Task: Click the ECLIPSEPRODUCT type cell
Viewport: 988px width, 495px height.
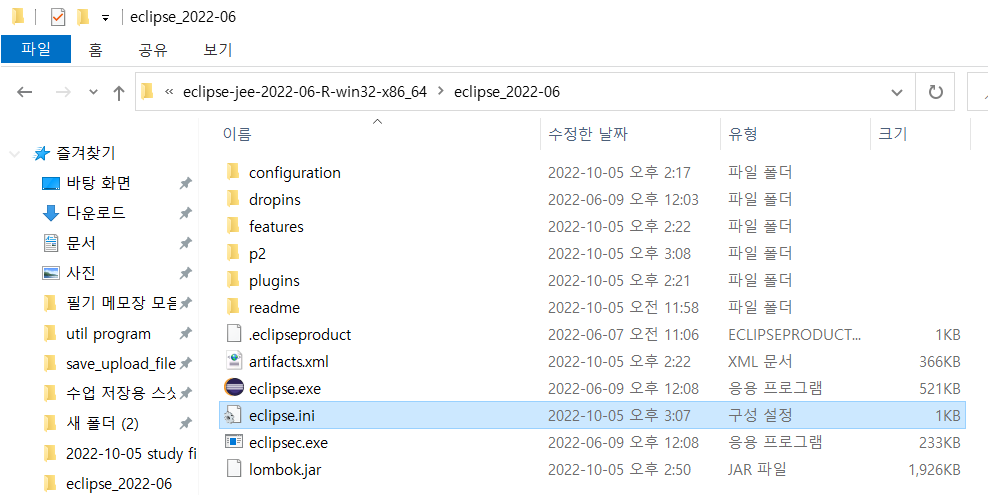Action: click(795, 334)
